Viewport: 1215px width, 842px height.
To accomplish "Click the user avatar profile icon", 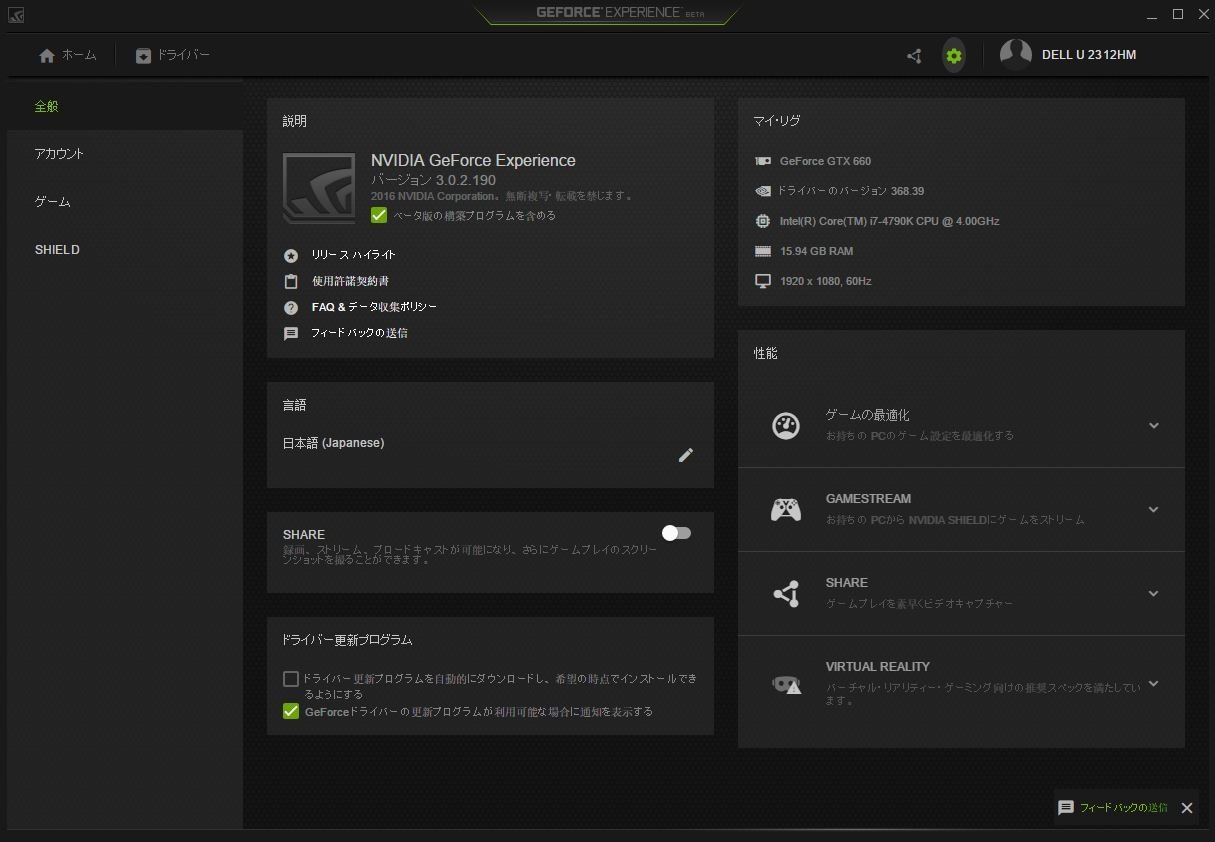I will click(x=1015, y=55).
